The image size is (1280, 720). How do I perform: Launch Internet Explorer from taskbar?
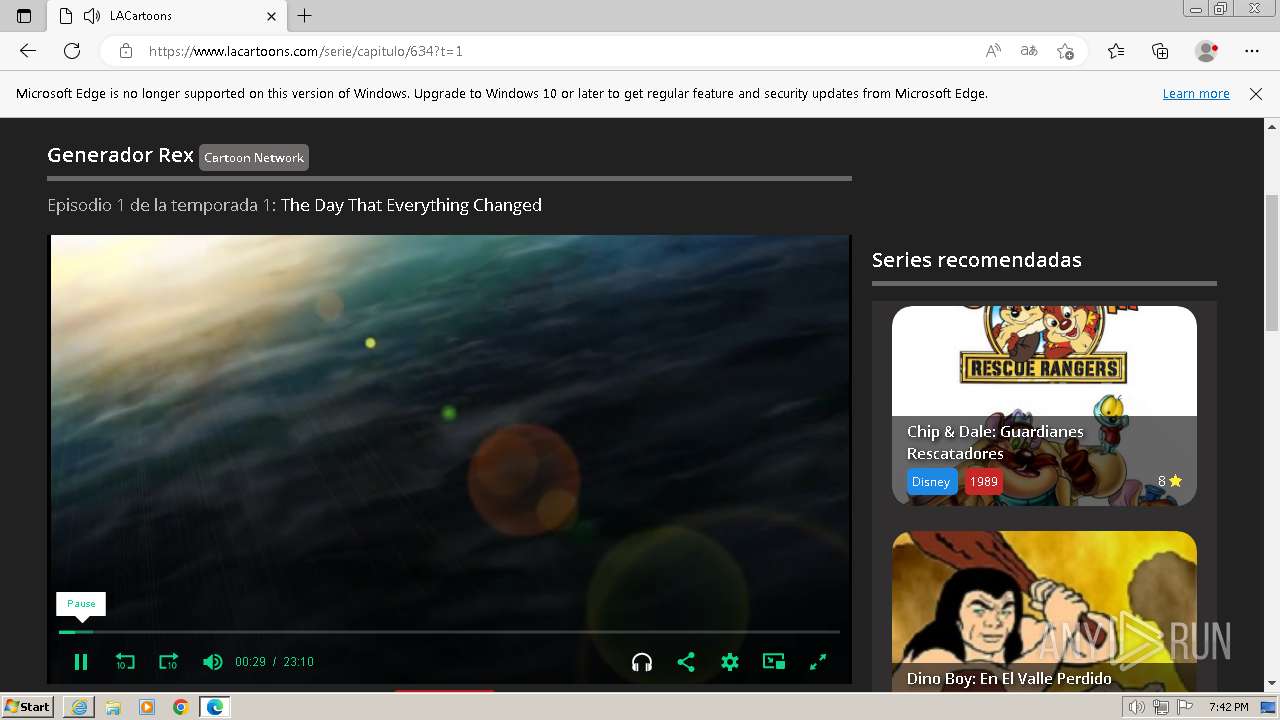click(x=79, y=707)
